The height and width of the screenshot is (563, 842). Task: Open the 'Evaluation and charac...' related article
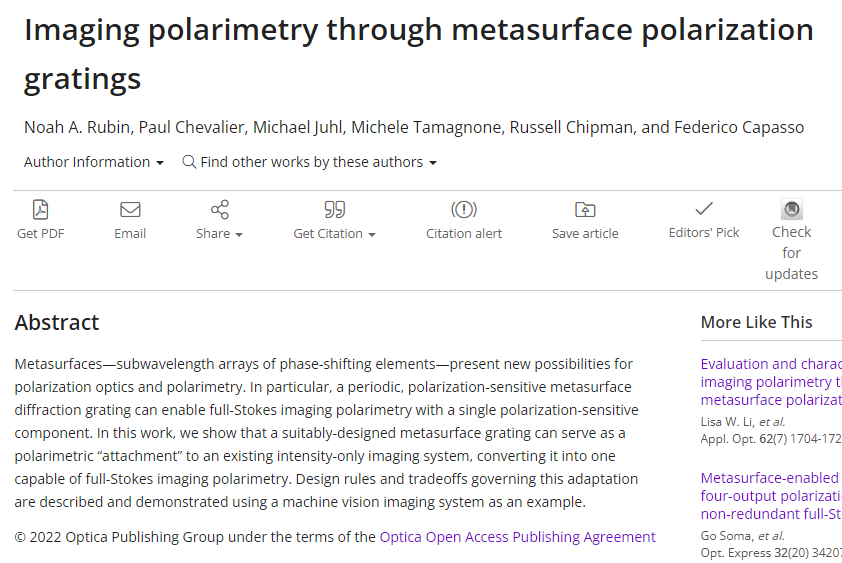point(771,382)
